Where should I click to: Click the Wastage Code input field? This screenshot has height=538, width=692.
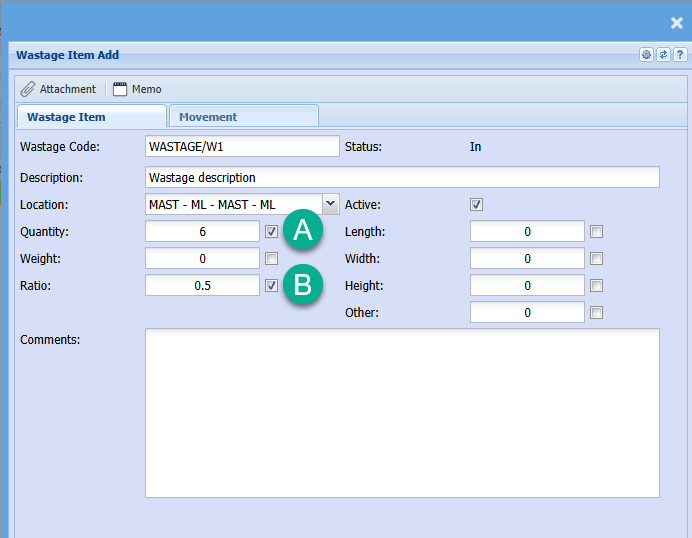[242, 147]
